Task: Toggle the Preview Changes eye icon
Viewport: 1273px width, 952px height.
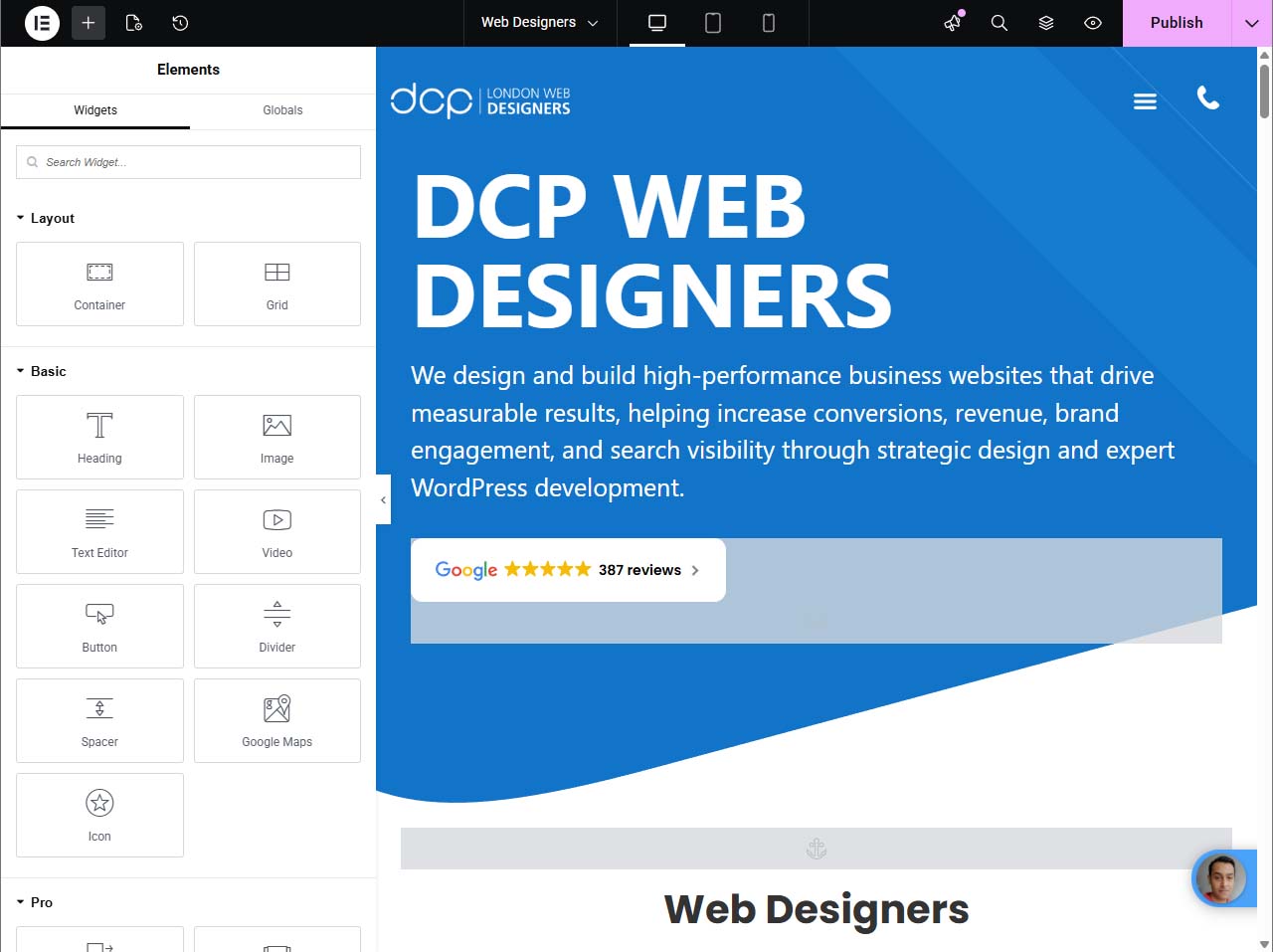Action: point(1093,23)
